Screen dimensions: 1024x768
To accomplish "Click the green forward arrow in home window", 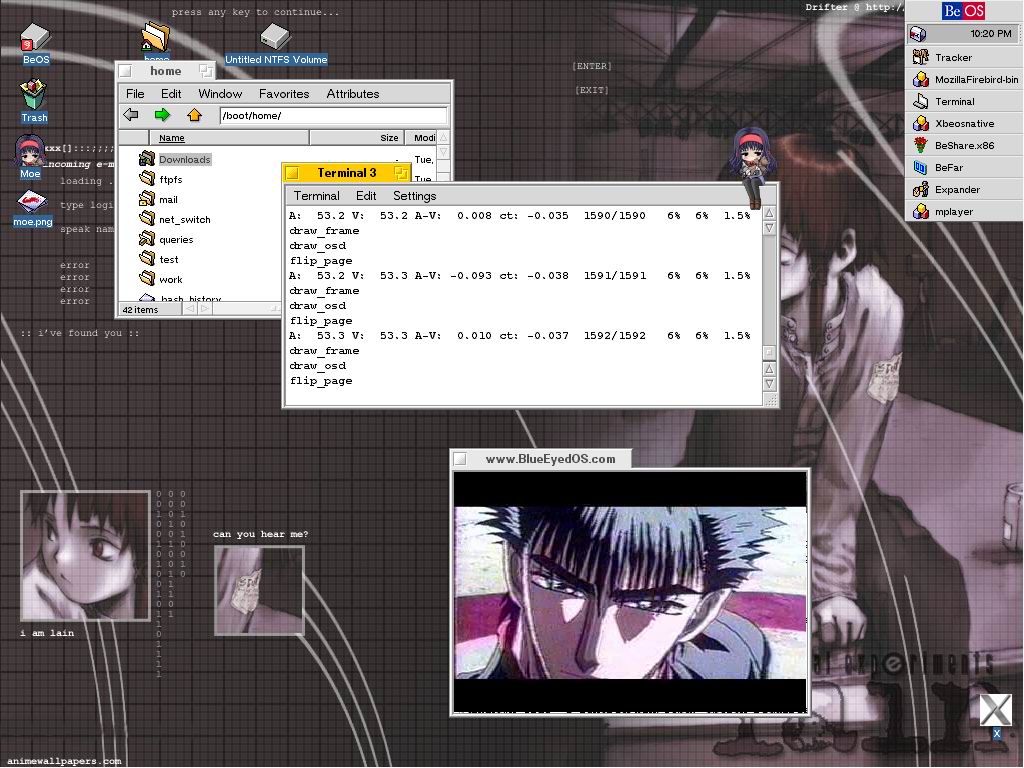I will click(x=162, y=116).
